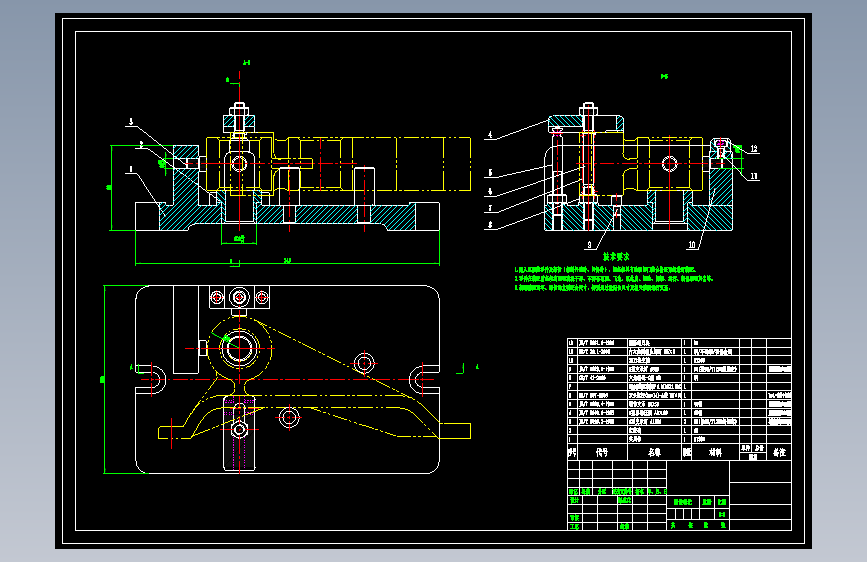Click balloon number 9 below the right view
The height and width of the screenshot is (562, 867).
(589, 244)
